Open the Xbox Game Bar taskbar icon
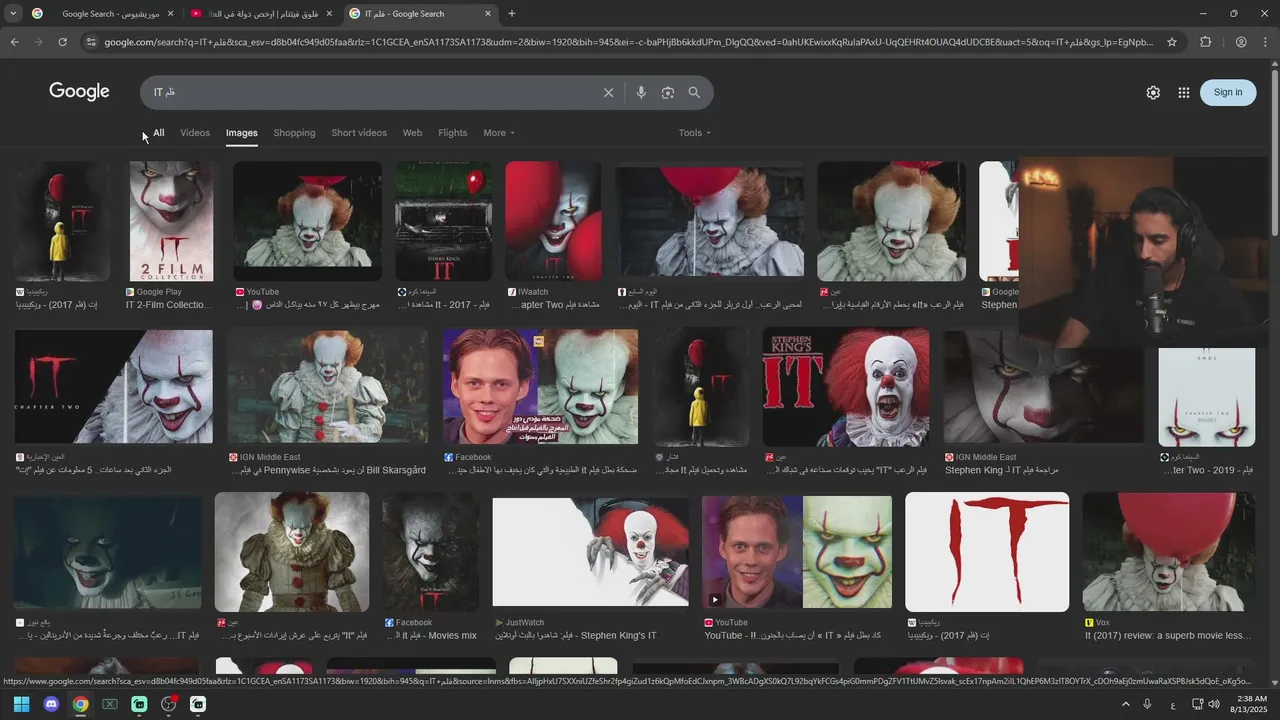The image size is (1280, 720). pyautogui.click(x=110, y=704)
